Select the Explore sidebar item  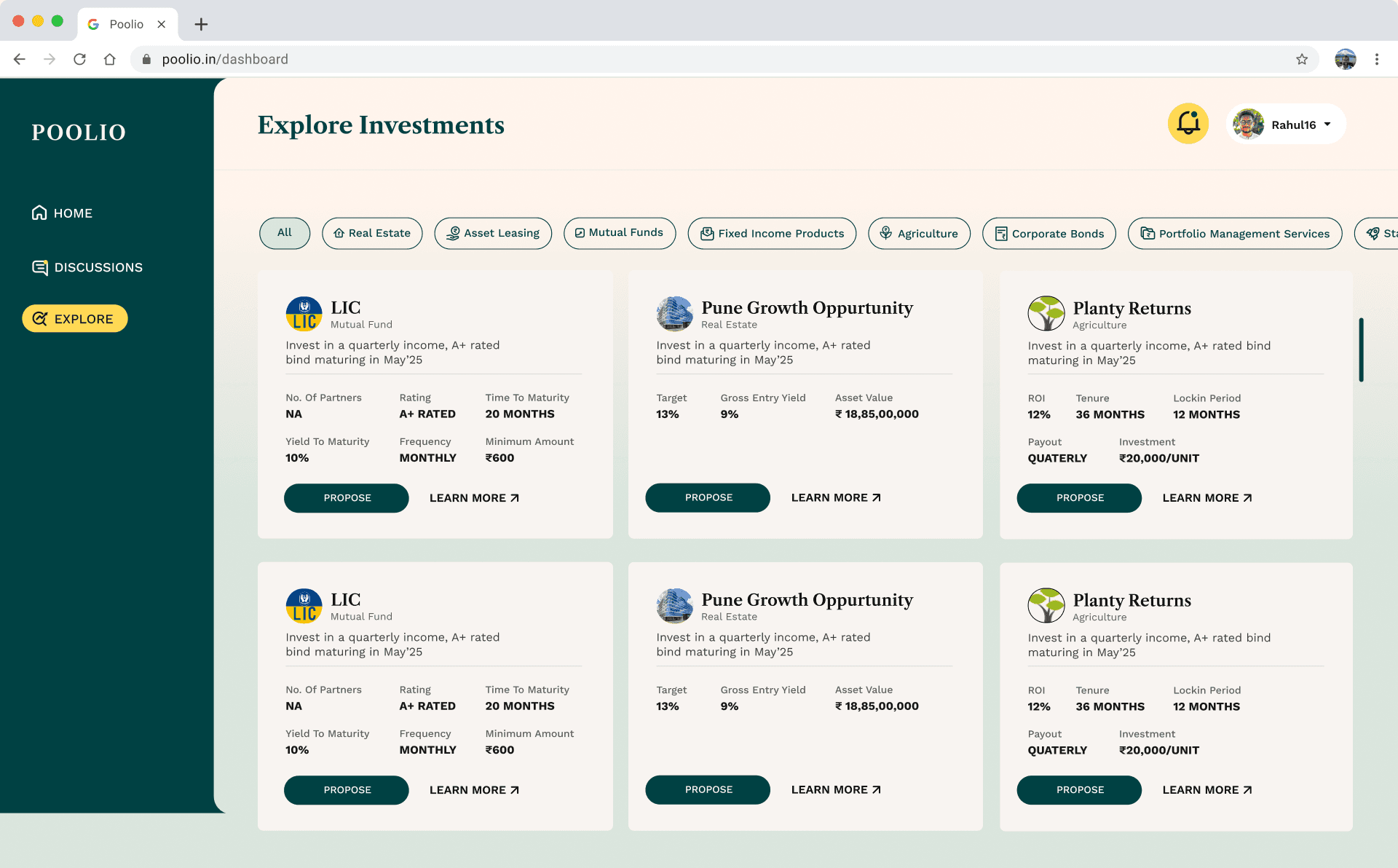click(75, 319)
